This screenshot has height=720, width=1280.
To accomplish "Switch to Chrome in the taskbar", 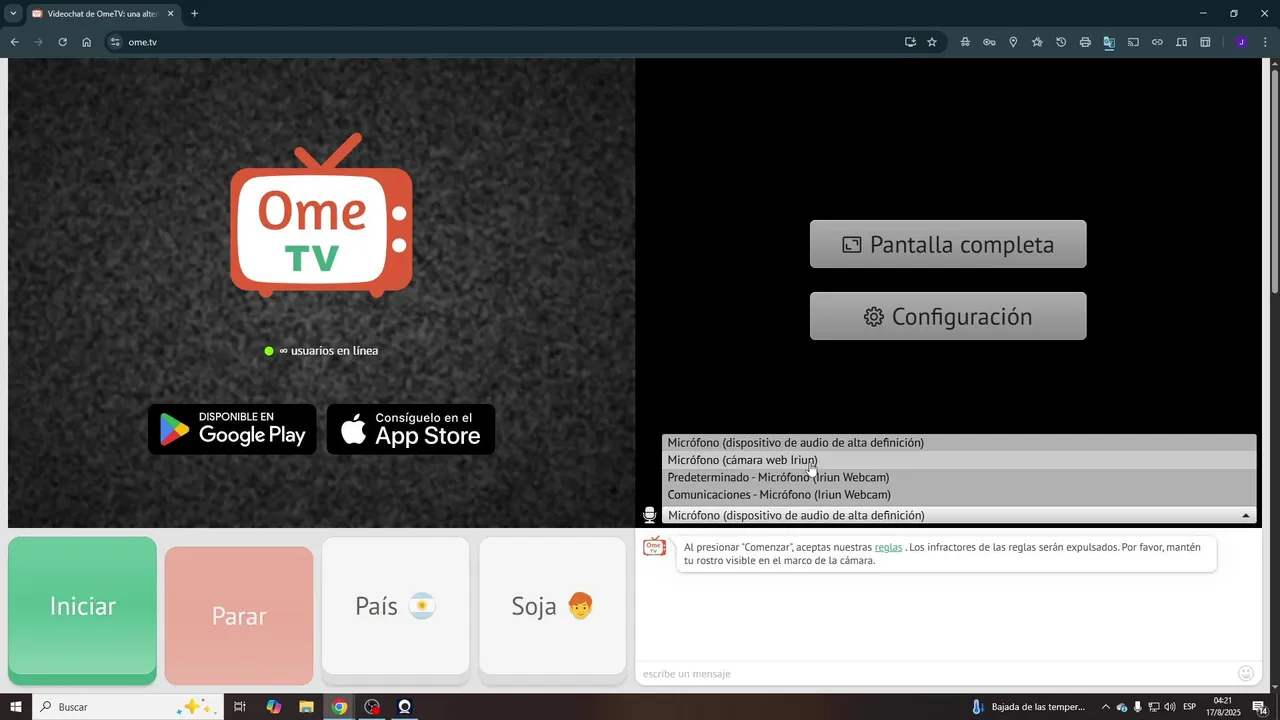I will (x=340, y=707).
